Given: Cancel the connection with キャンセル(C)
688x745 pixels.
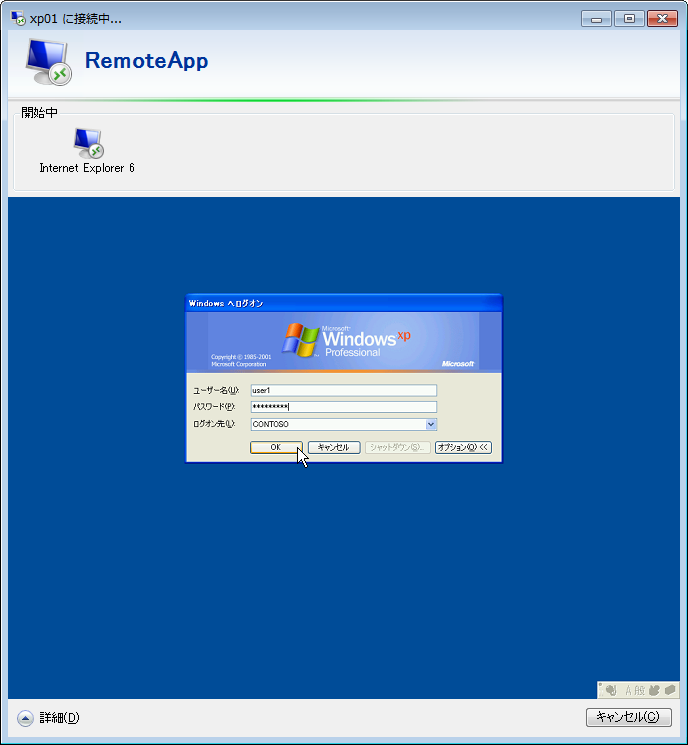Looking at the screenshot, I should coord(628,717).
